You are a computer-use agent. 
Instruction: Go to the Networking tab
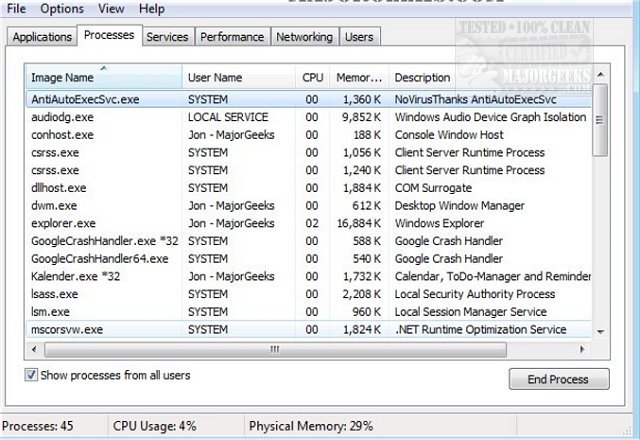(304, 37)
